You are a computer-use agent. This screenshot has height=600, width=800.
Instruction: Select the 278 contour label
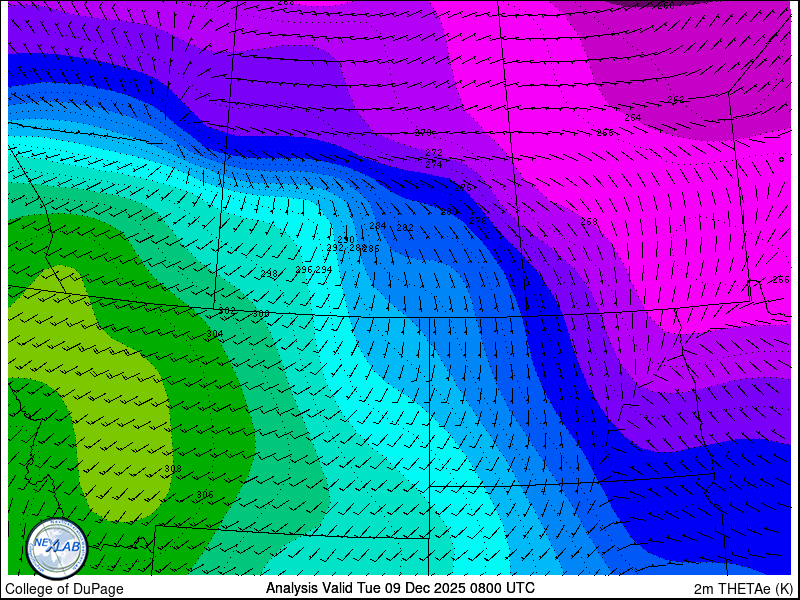pyautogui.click(x=478, y=221)
